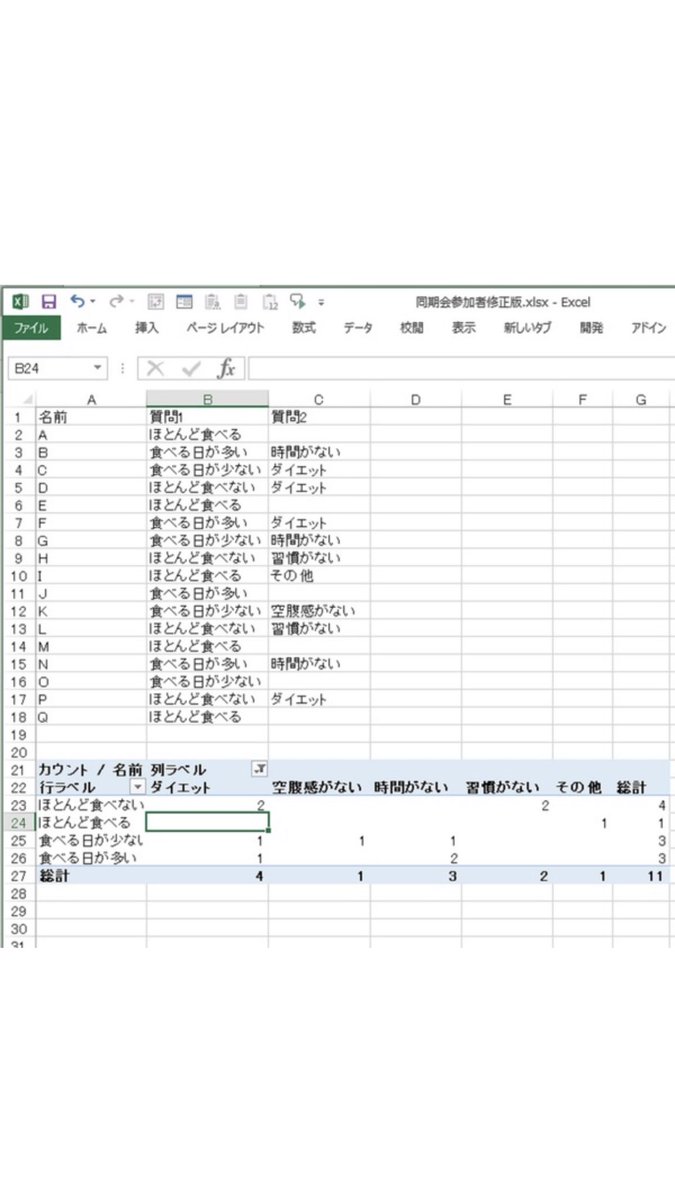Select column A header
Image resolution: width=675 pixels, height=1200 pixels.
[x=91, y=399]
